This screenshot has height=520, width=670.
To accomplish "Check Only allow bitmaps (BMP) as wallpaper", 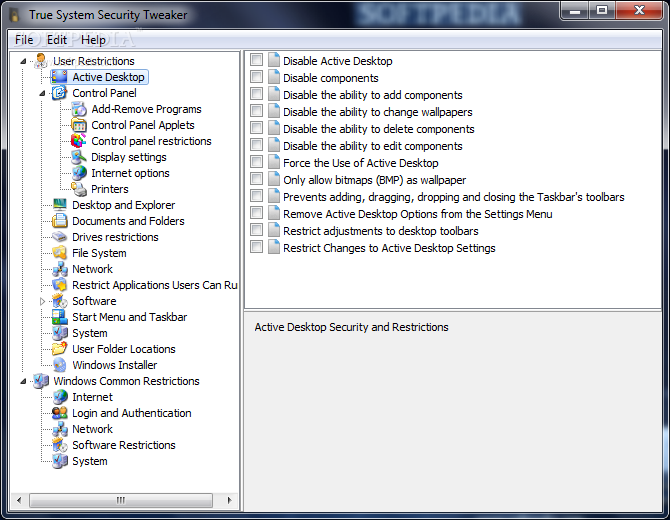I will coord(256,179).
